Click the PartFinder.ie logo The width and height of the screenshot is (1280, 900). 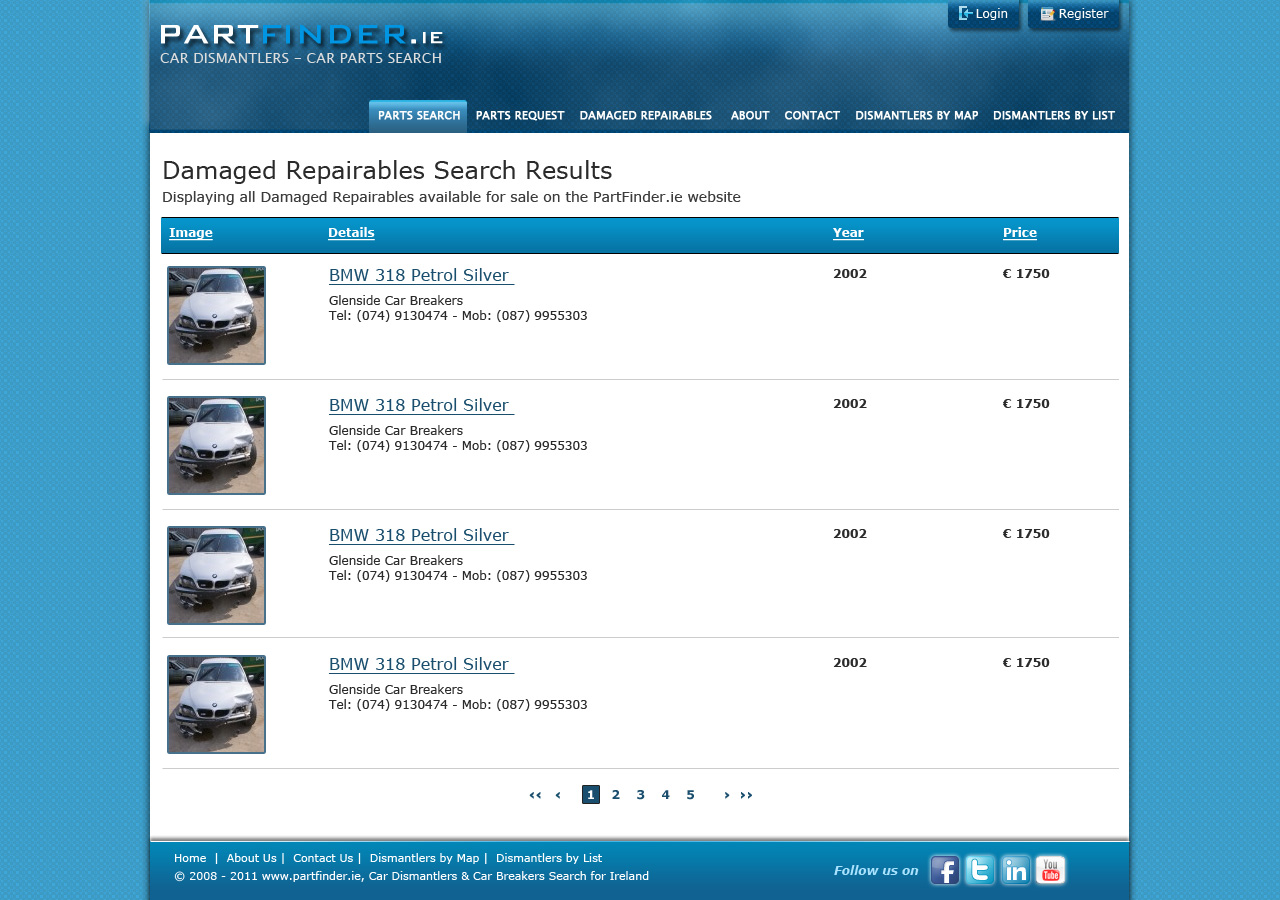click(301, 44)
